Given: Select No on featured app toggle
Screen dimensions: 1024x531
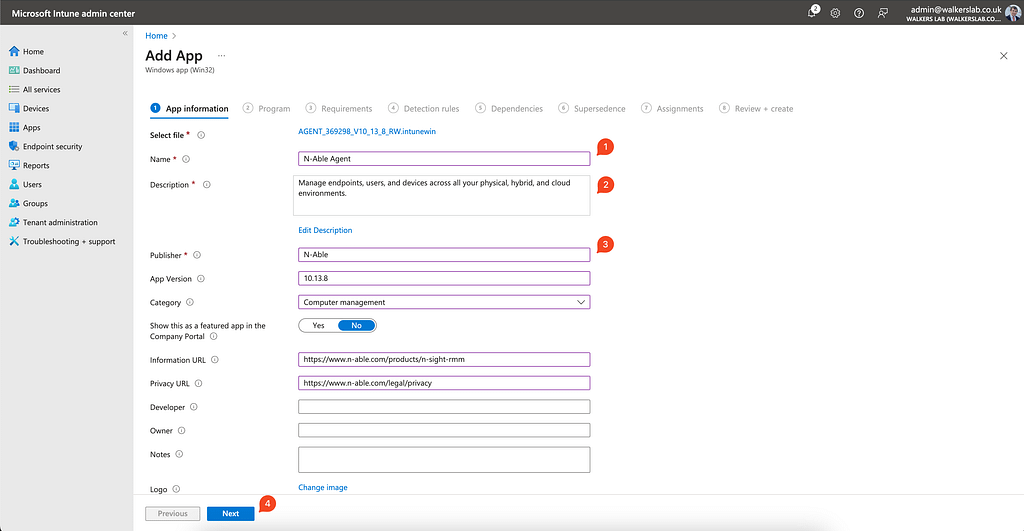Looking at the screenshot, I should pos(356,325).
